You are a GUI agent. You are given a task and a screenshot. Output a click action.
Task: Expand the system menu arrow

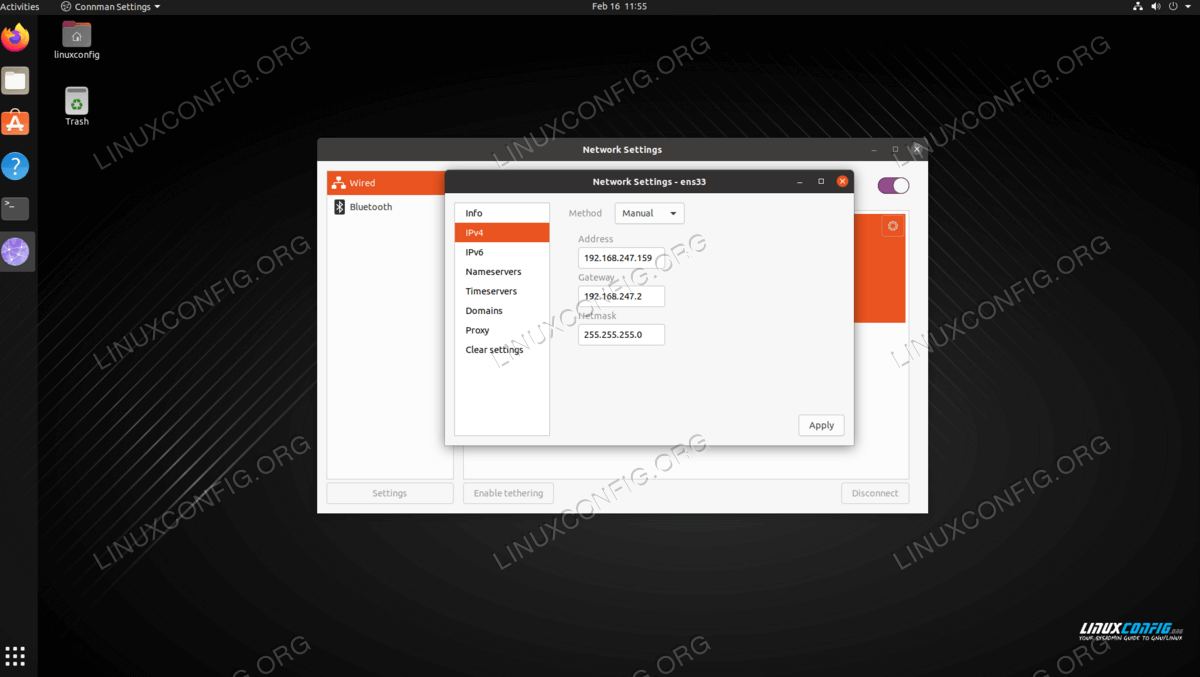[1187, 6]
